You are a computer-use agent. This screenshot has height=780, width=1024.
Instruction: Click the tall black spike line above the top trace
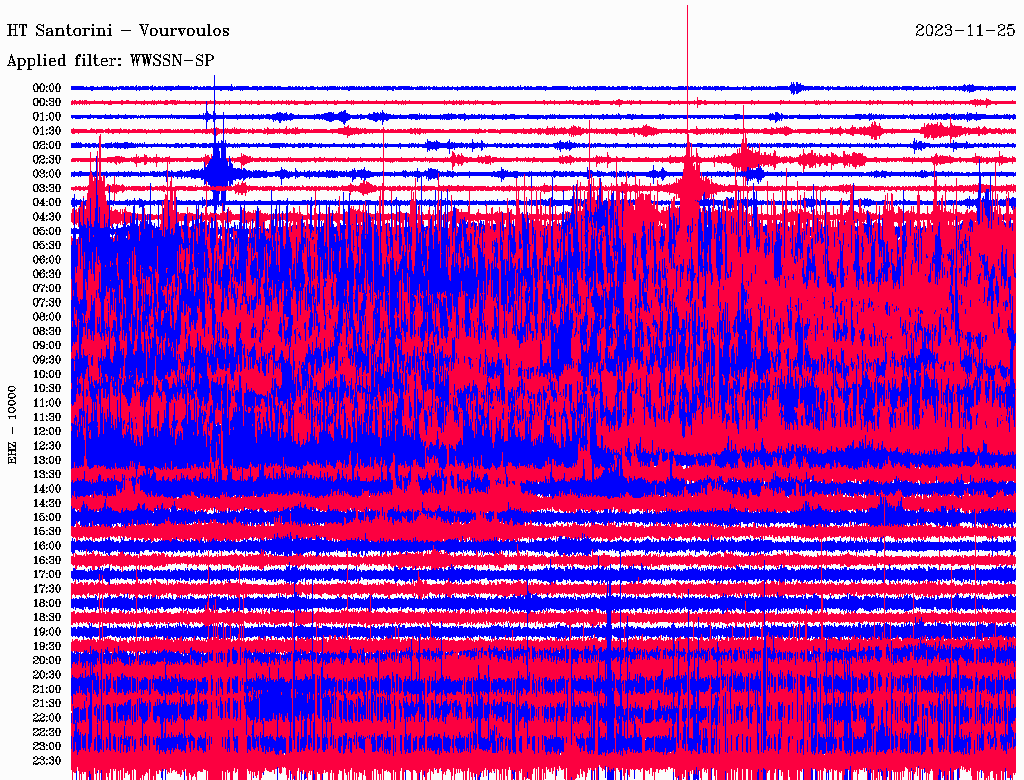point(688,40)
